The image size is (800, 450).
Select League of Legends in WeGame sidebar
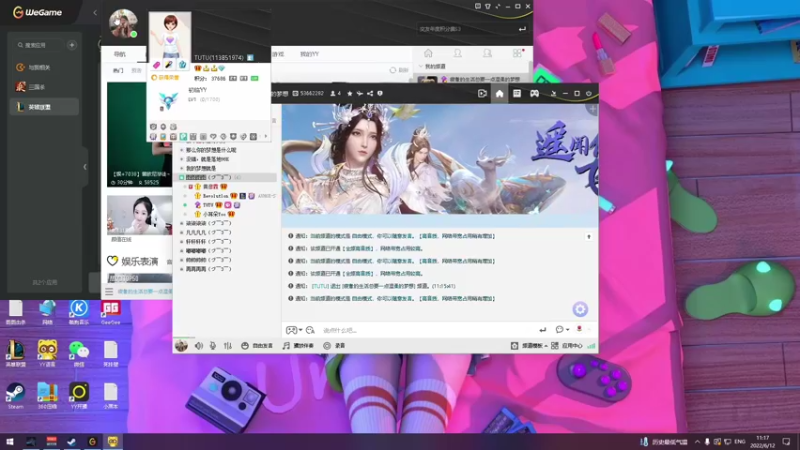[x=44, y=107]
